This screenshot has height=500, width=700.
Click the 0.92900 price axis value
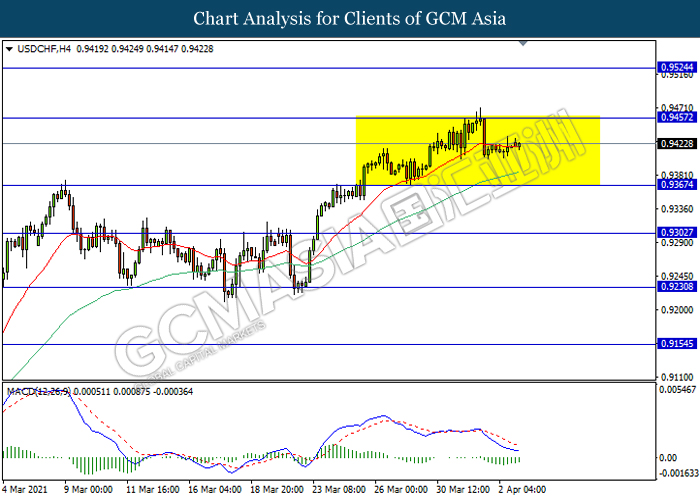[x=677, y=243]
